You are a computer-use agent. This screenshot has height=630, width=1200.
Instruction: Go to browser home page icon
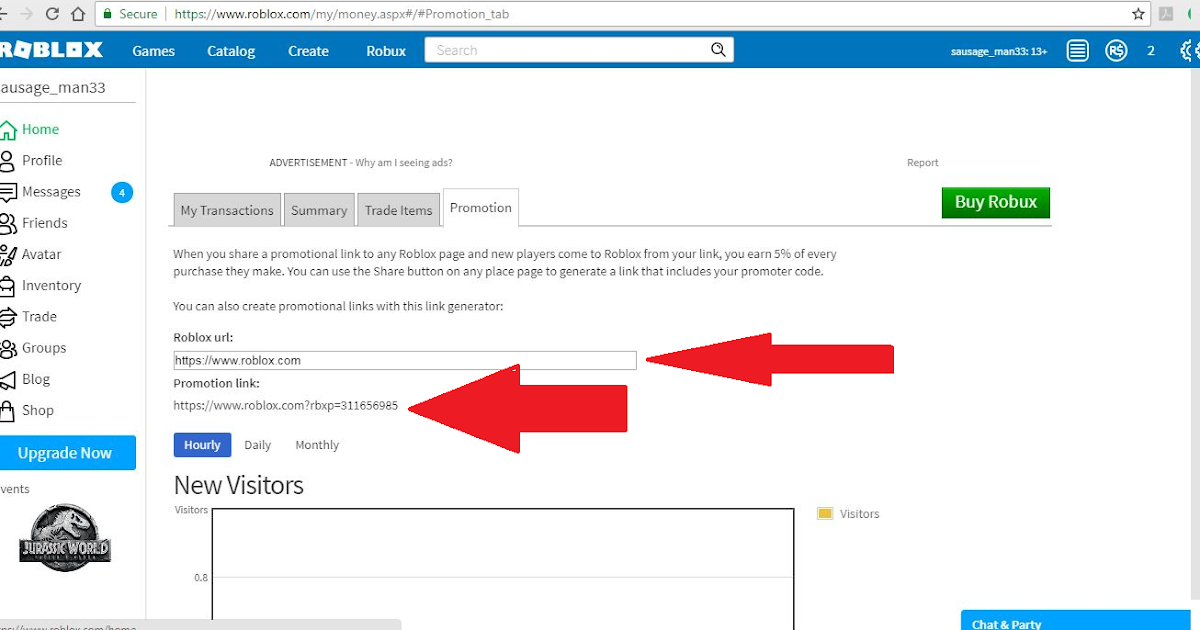(x=77, y=14)
